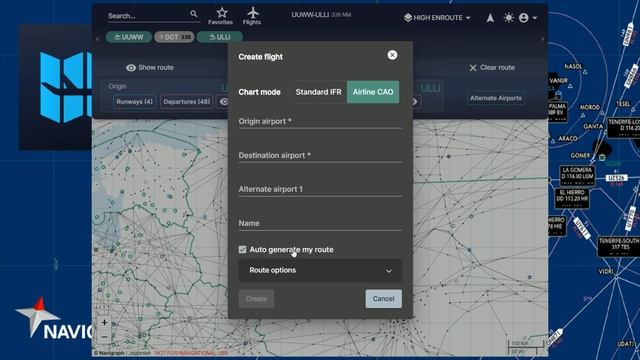Select Standard IFR chart mode
Viewport: 640px width, 360px height.
click(x=318, y=92)
